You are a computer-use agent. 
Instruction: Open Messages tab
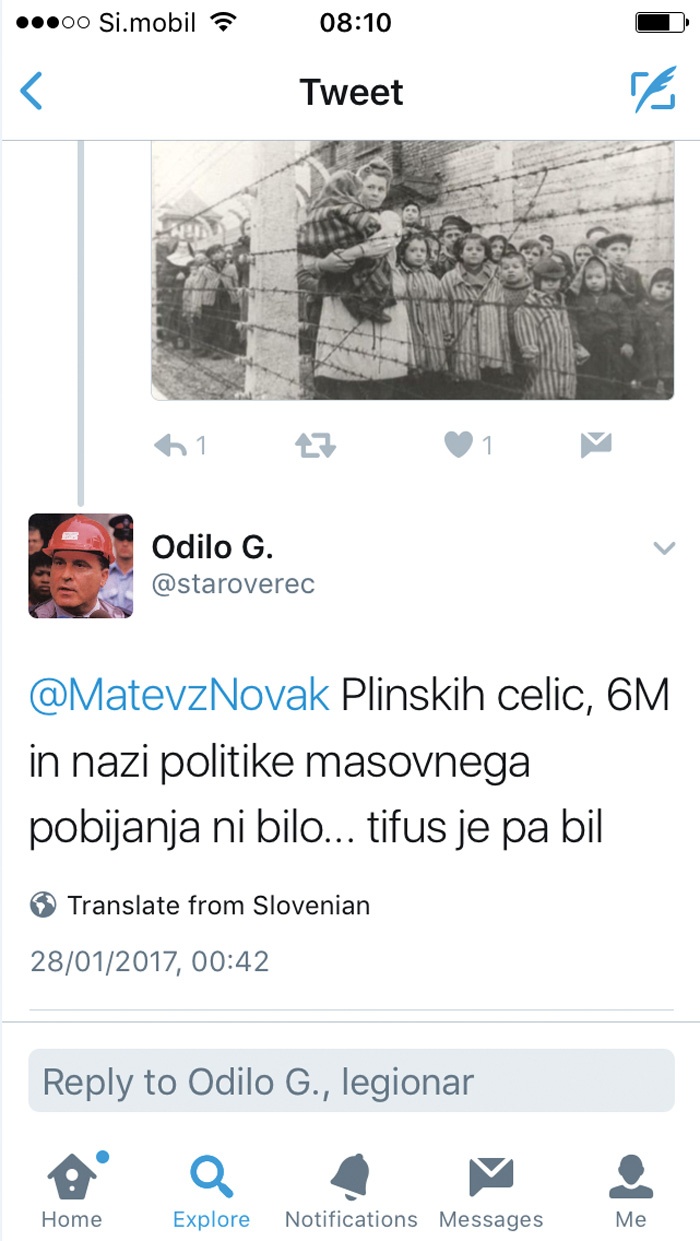(491, 1190)
